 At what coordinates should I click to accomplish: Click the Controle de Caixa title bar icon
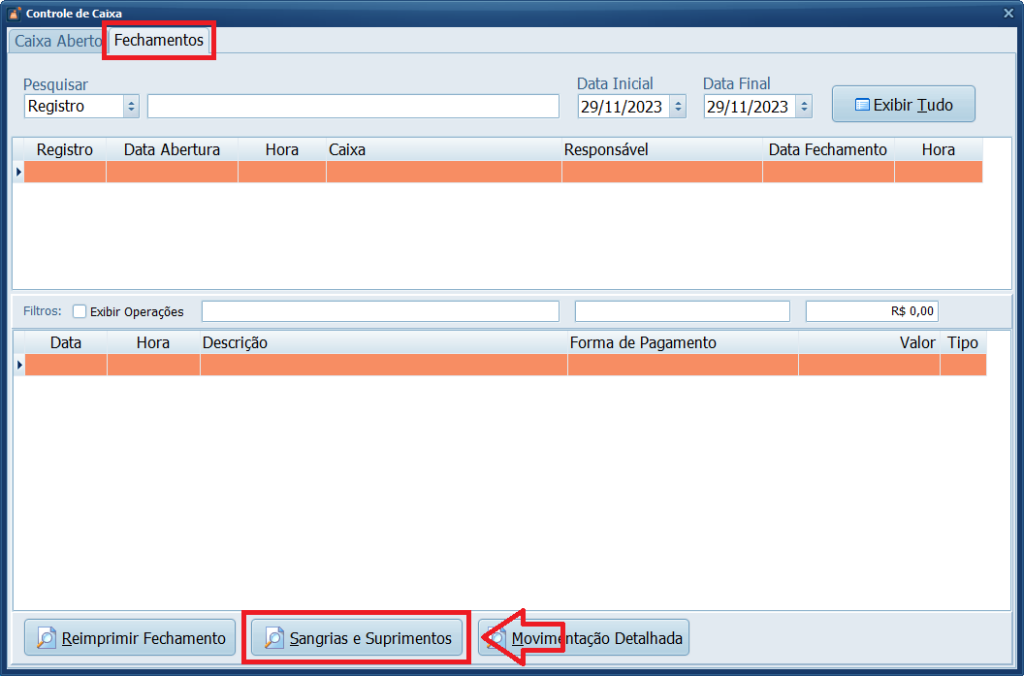(14, 13)
